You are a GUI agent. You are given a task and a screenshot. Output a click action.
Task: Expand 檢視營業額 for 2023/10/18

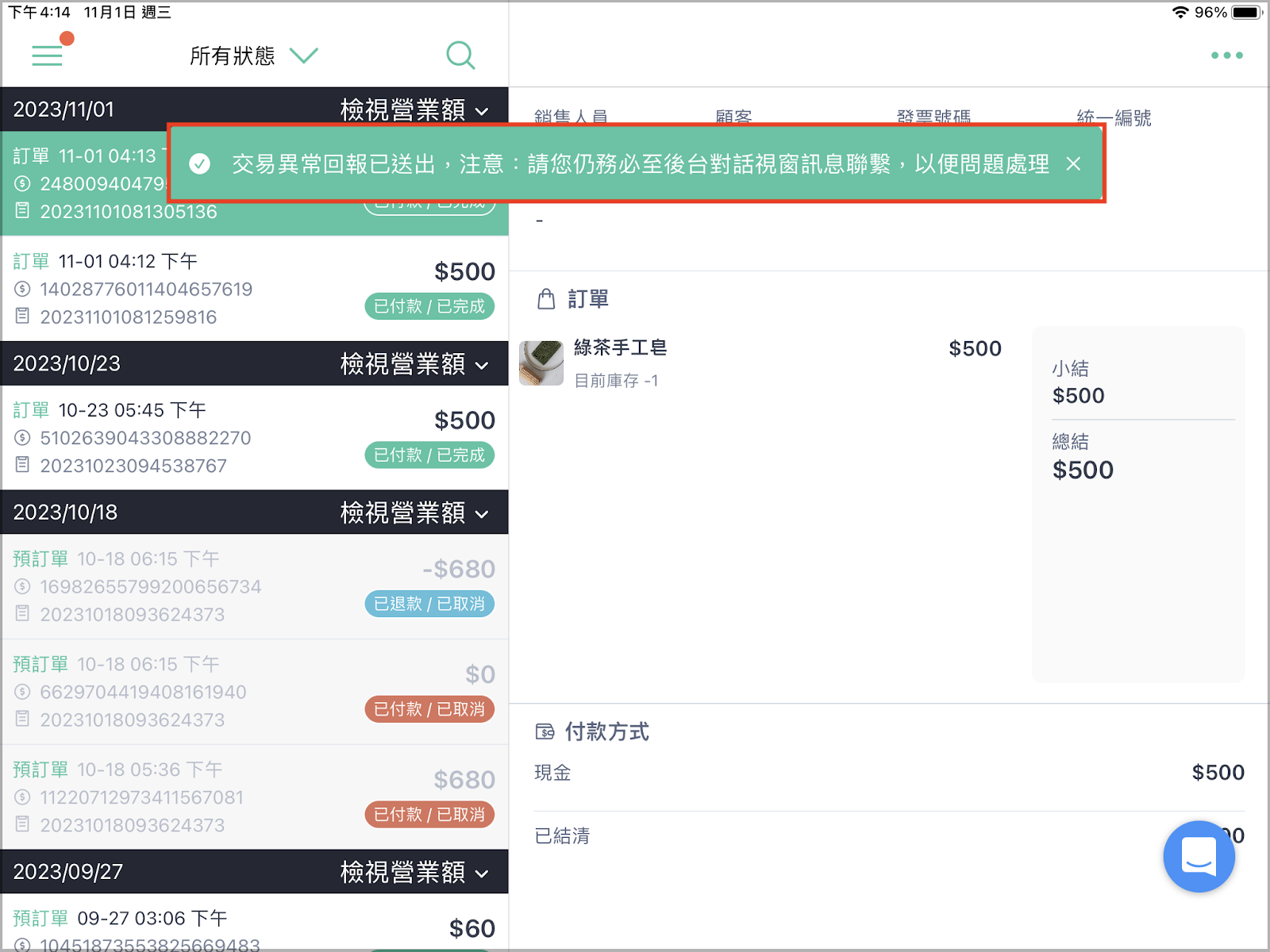click(414, 512)
